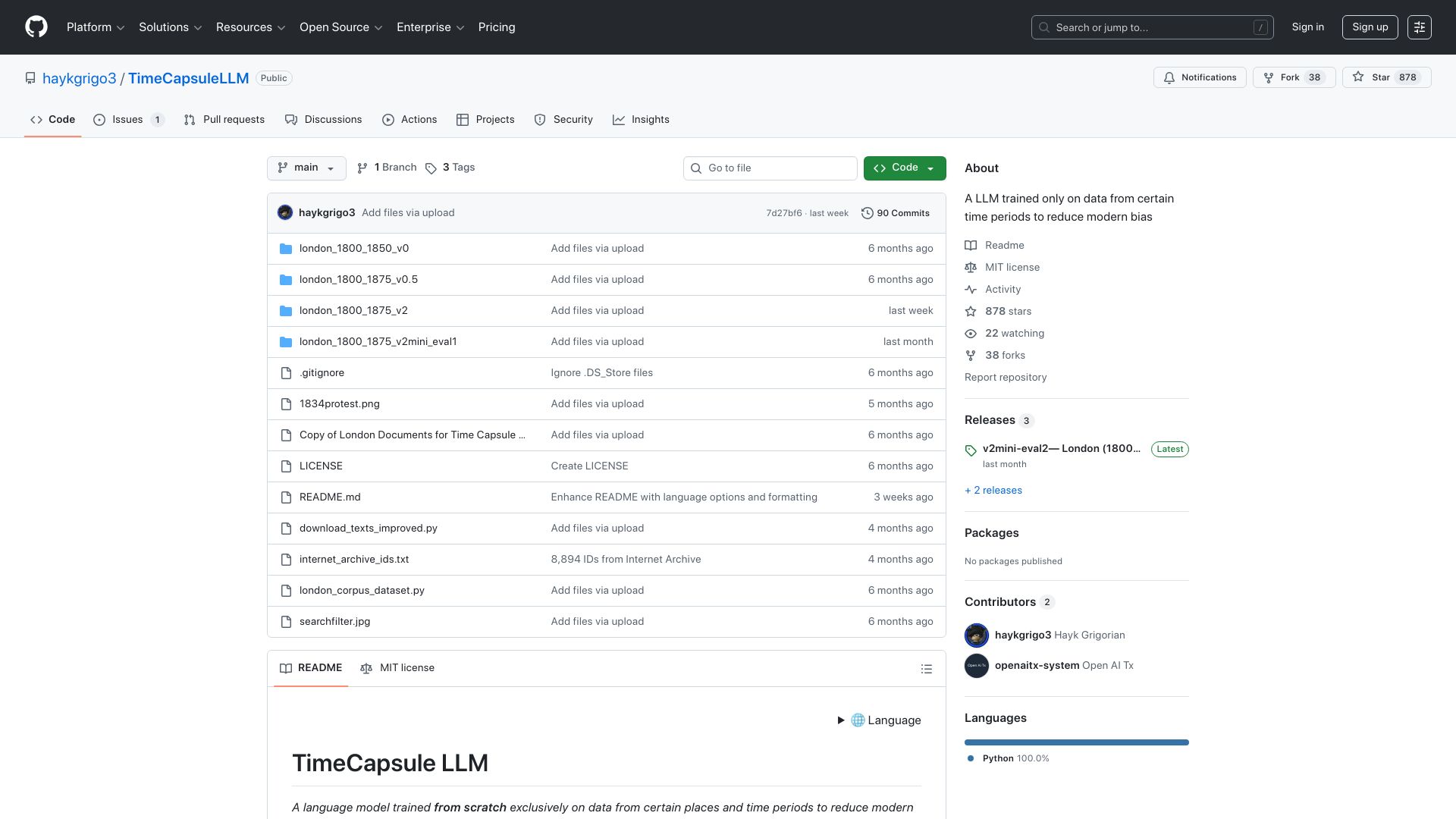Star the repository with Star button
The image size is (1456, 819).
(1386, 77)
